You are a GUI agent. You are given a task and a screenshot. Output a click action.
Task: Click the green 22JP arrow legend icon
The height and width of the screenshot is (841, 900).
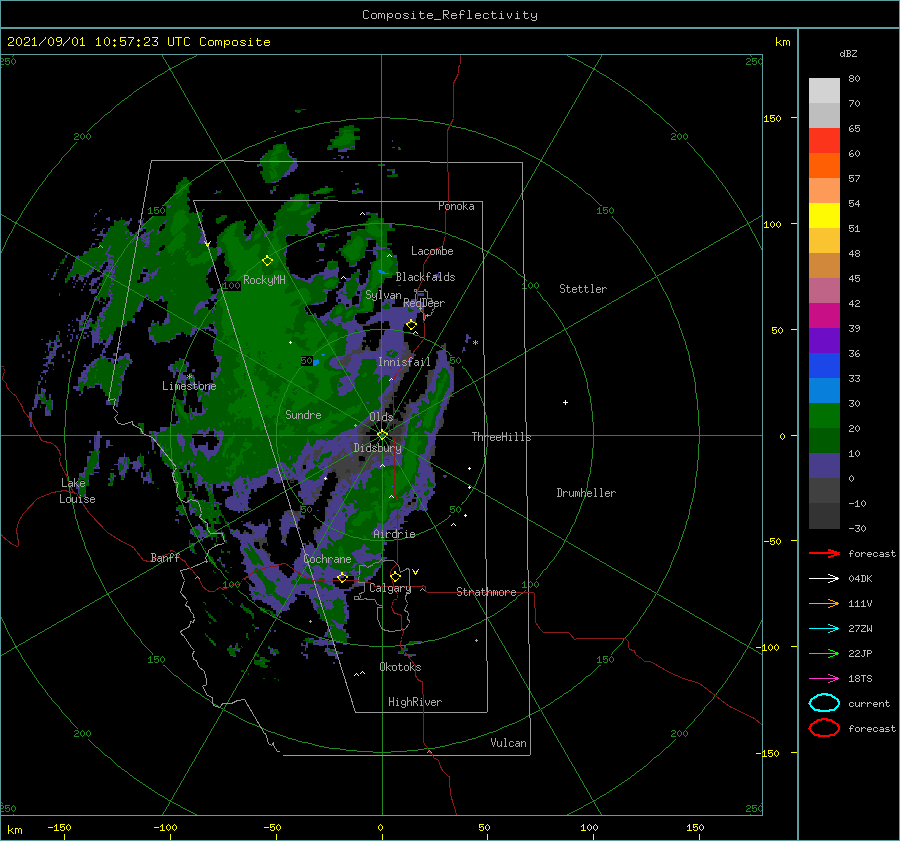point(824,653)
